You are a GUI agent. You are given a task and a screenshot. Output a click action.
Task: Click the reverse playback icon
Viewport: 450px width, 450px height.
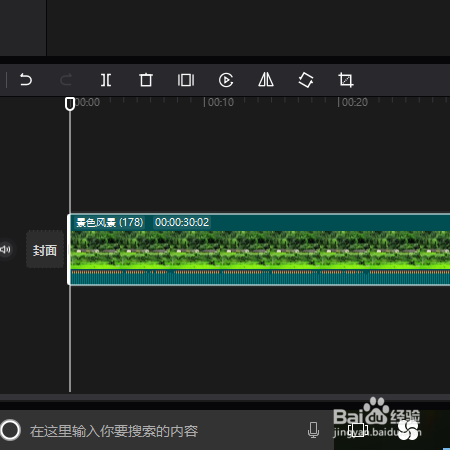click(226, 80)
